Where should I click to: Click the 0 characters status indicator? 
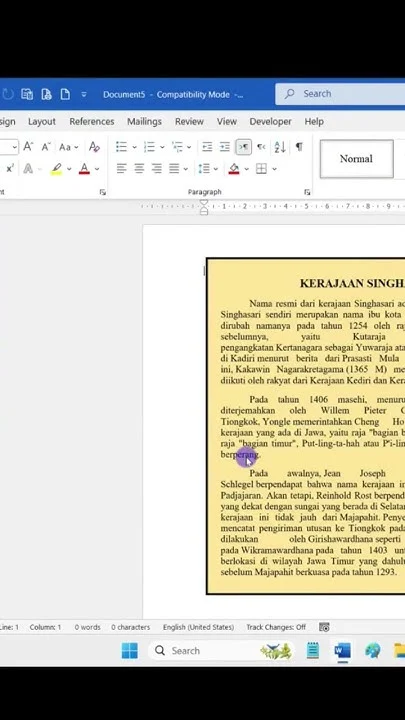(130, 627)
